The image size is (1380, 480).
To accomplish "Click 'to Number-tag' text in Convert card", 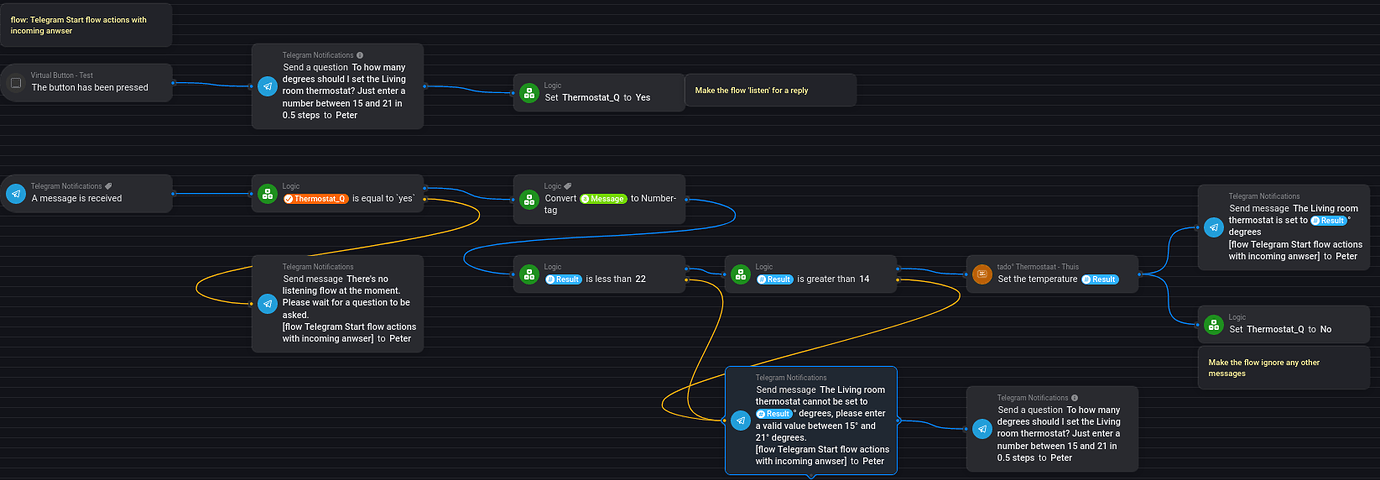I will (x=610, y=204).
